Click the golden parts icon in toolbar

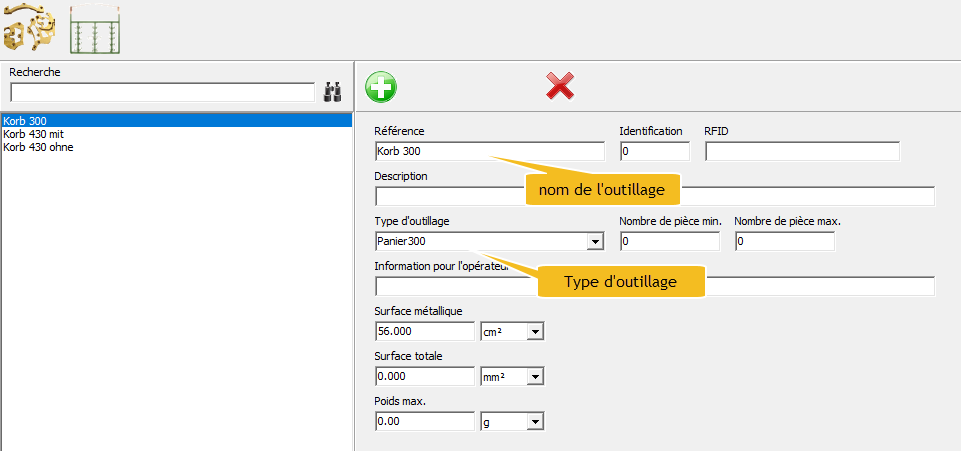pyautogui.click(x=29, y=30)
